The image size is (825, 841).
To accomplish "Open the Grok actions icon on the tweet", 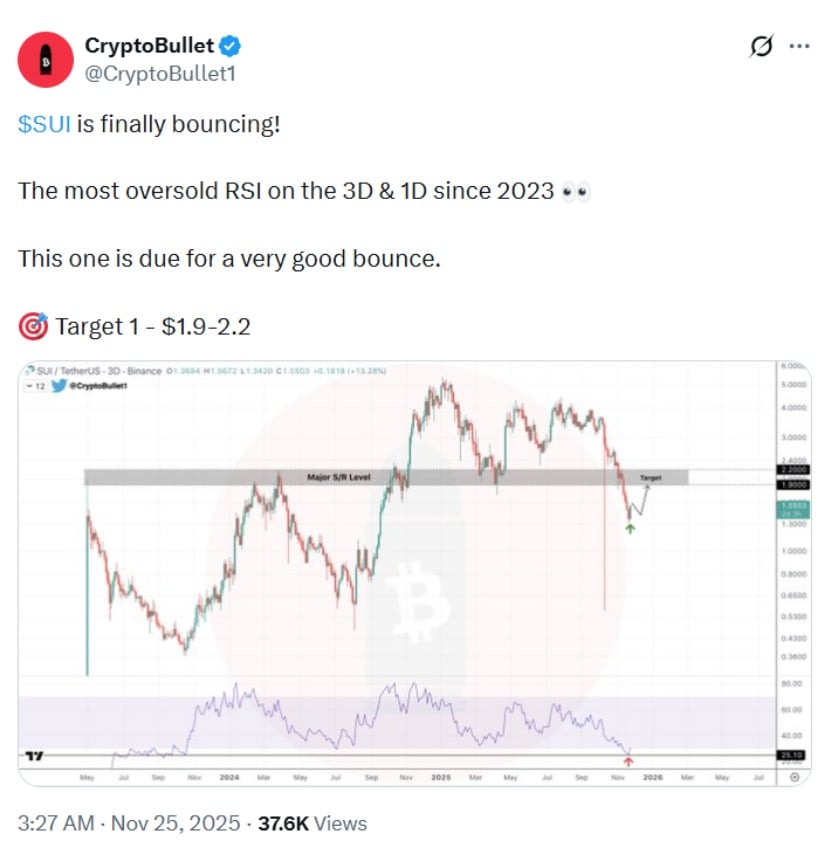I will point(761,44).
